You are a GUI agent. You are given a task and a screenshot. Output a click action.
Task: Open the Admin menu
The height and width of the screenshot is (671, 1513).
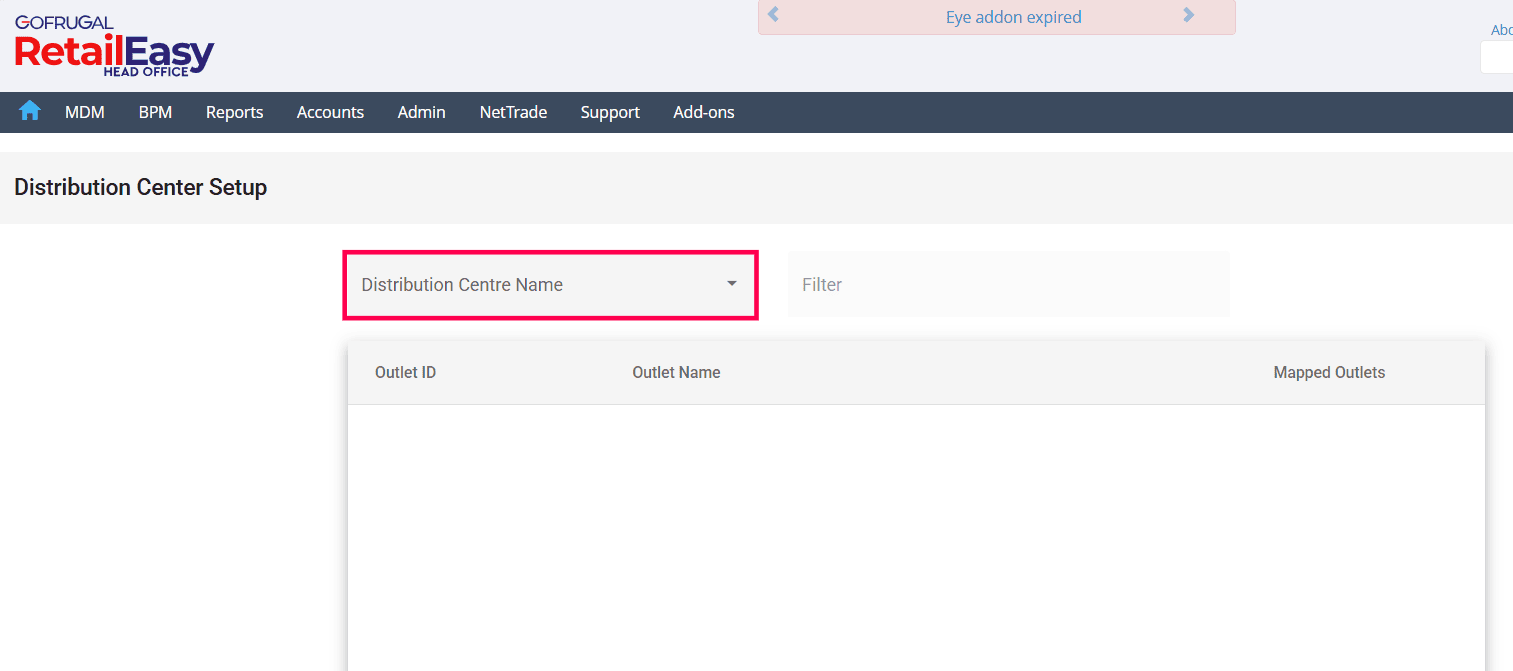click(x=421, y=112)
